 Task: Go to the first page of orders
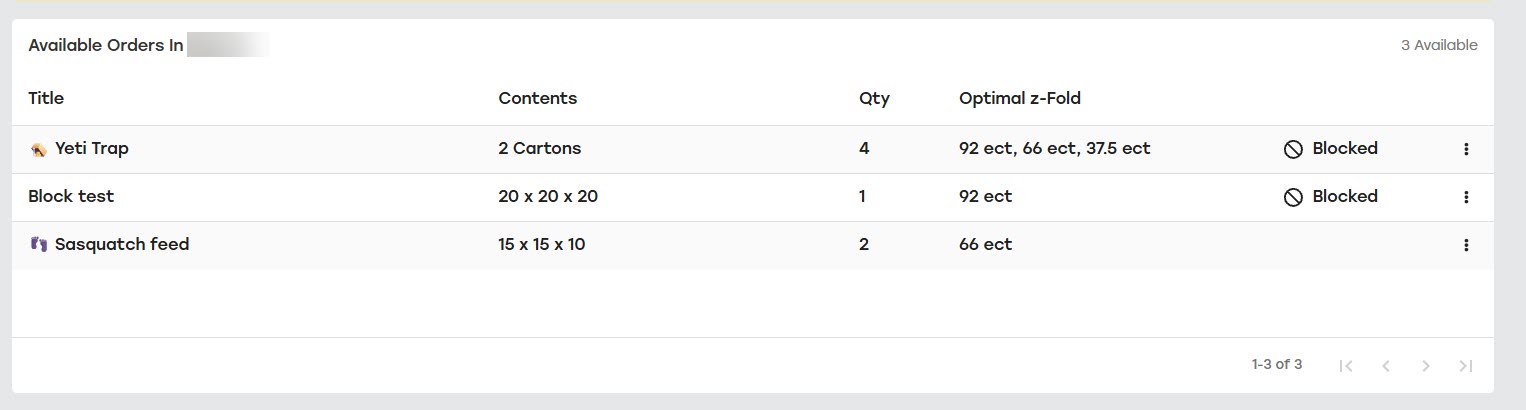(1346, 366)
